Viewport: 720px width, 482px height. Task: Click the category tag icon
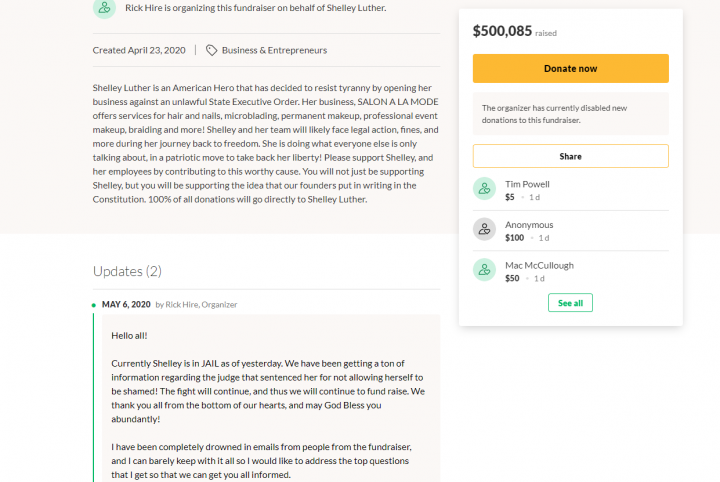(x=211, y=50)
